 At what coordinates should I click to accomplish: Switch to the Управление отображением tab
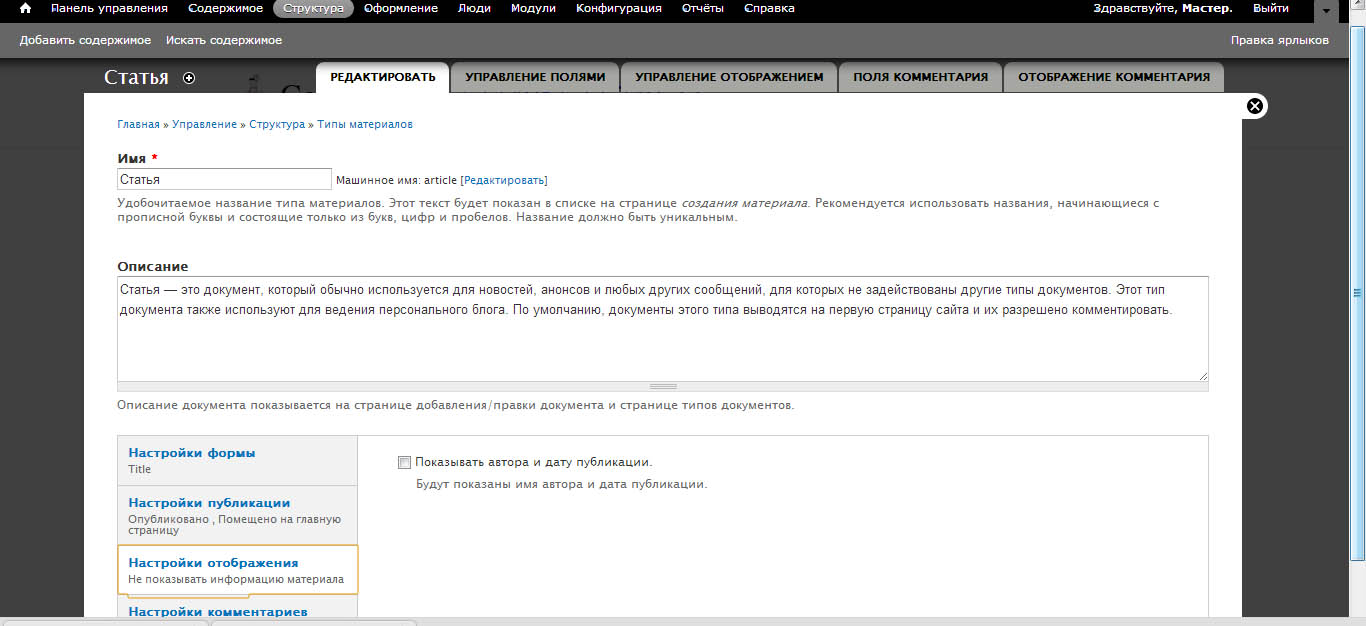coord(729,77)
